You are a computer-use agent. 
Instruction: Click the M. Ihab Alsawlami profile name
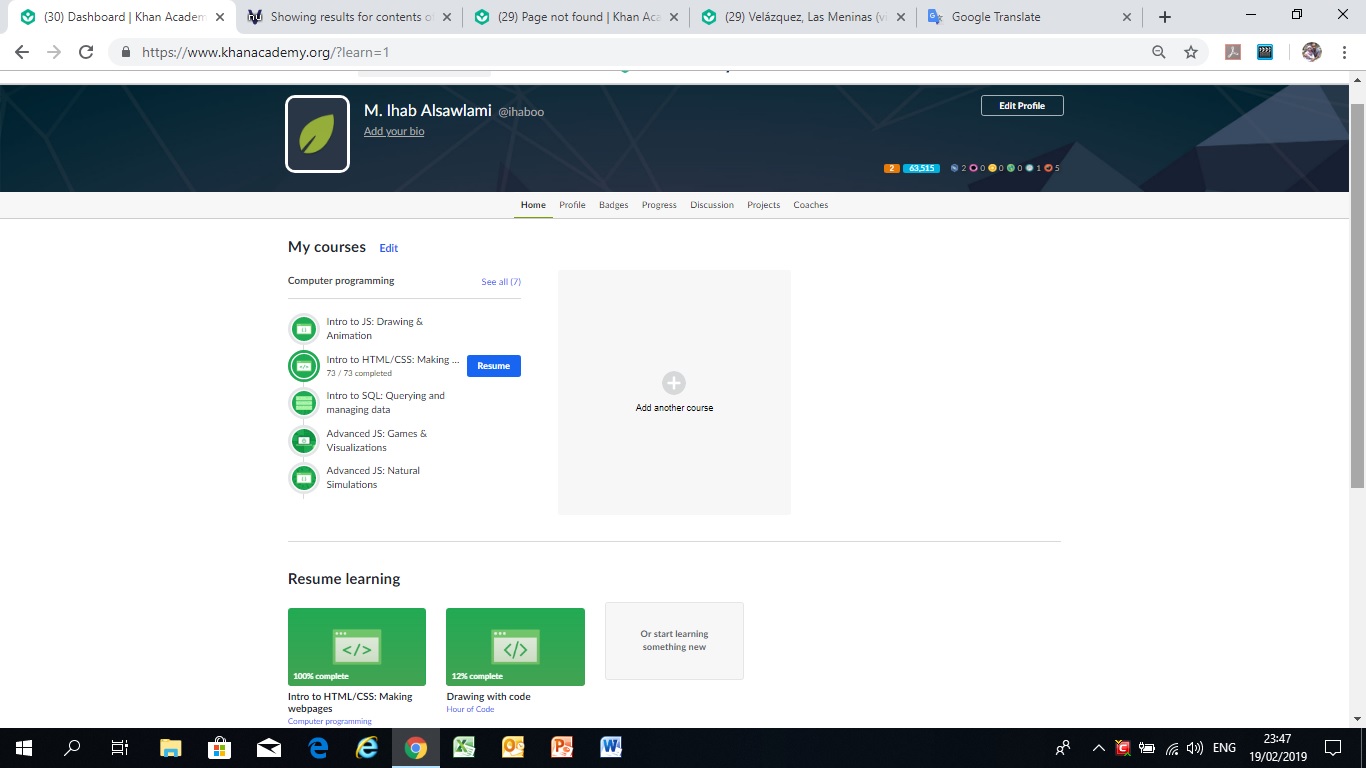428,111
